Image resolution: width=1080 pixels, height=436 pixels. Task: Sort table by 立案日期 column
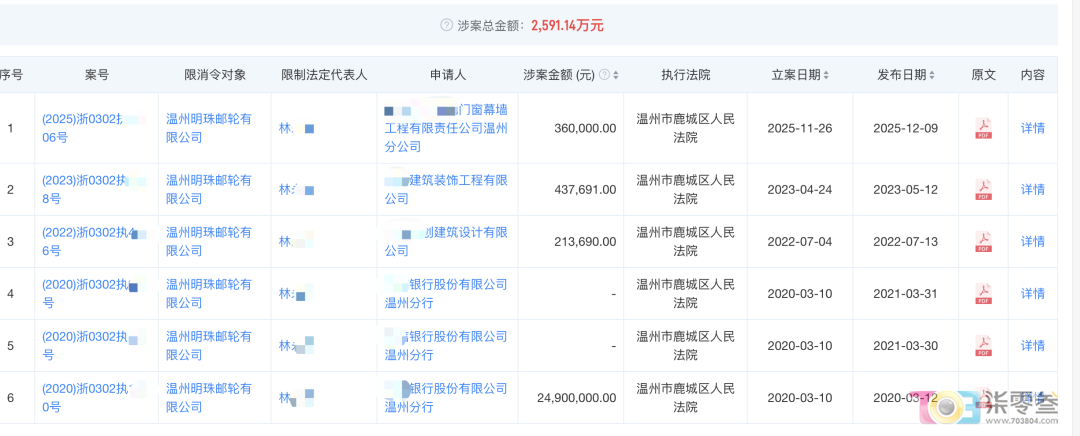(826, 75)
